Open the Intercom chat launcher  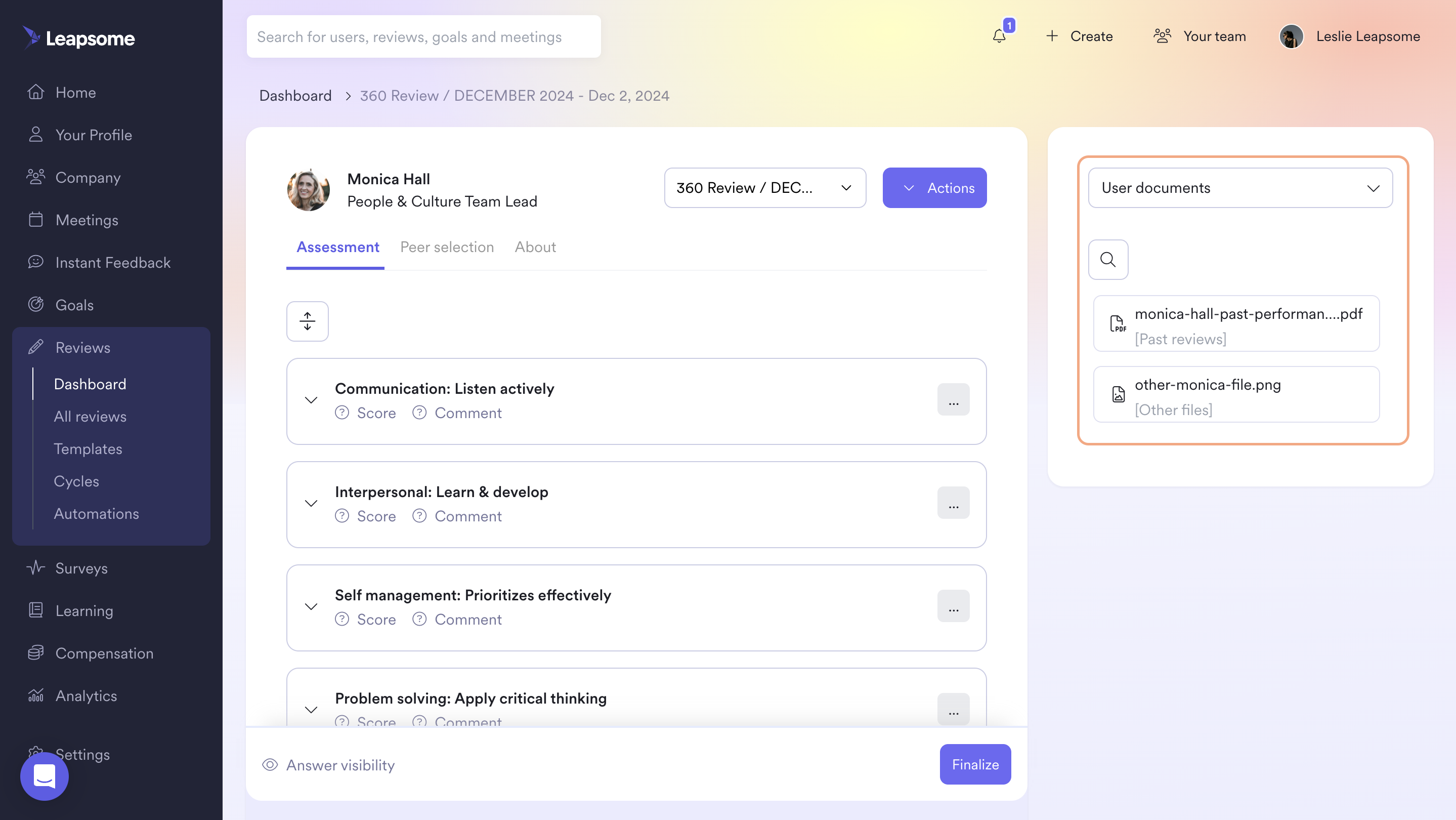[44, 776]
